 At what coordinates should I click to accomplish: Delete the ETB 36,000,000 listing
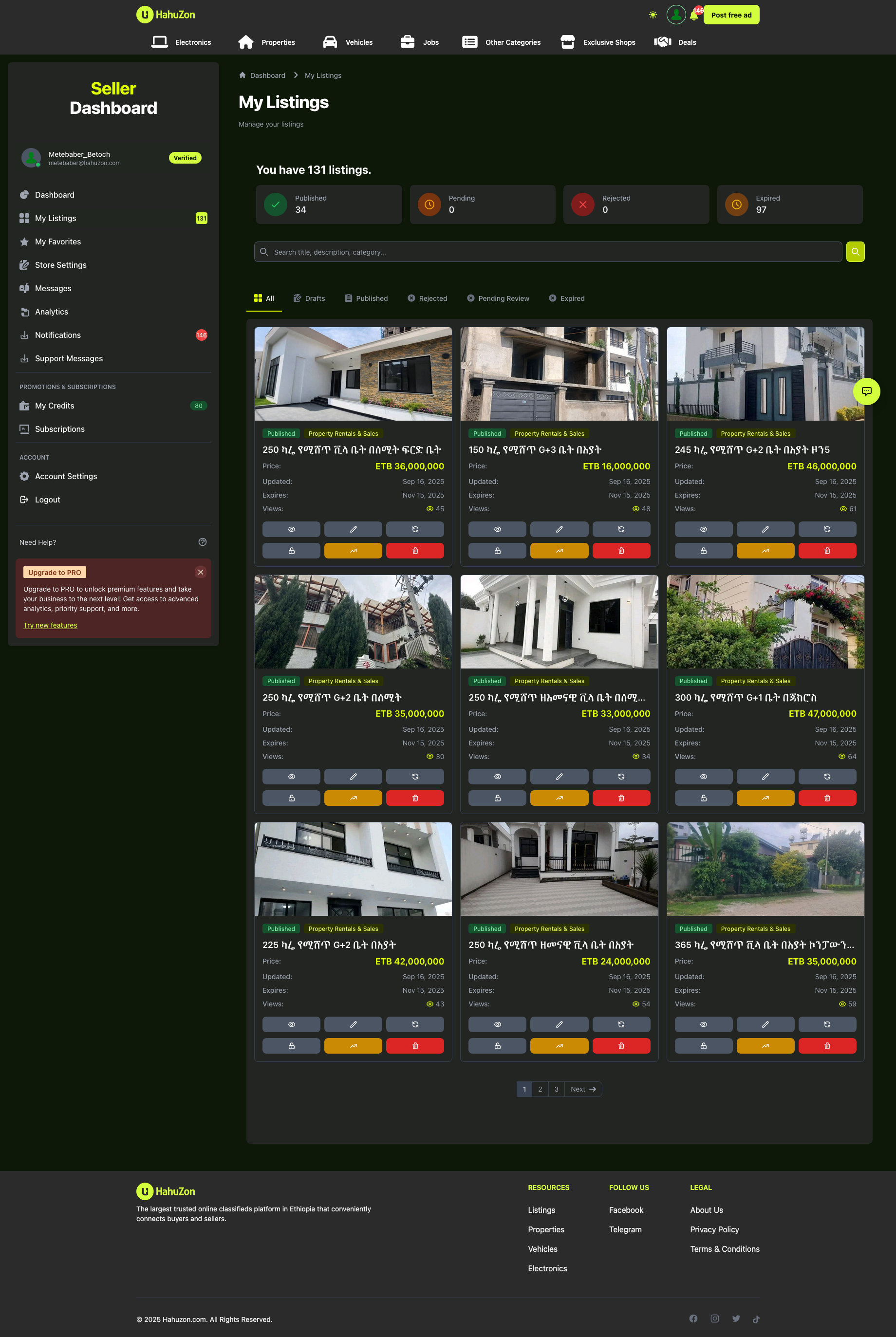coord(415,551)
